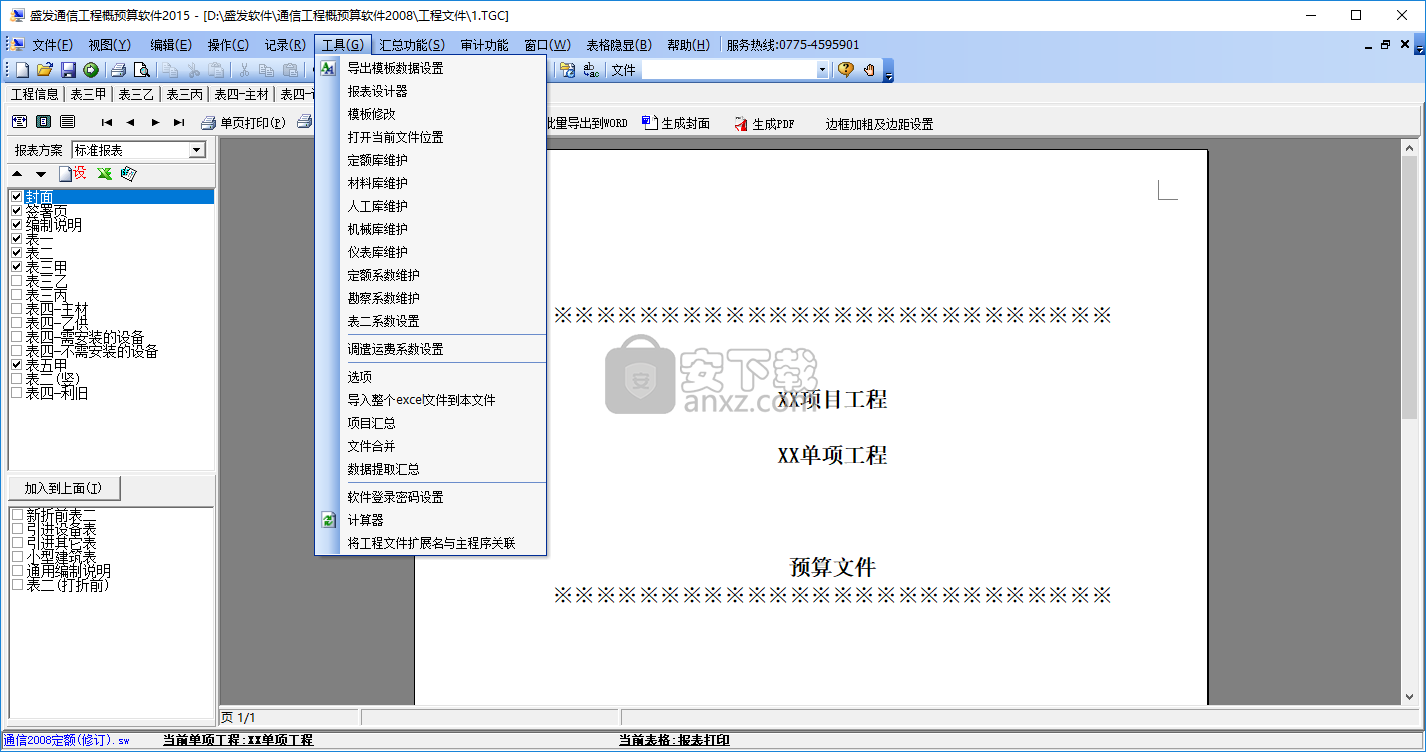Open the 帮助(H) menu
The width and height of the screenshot is (1426, 752).
pos(688,45)
